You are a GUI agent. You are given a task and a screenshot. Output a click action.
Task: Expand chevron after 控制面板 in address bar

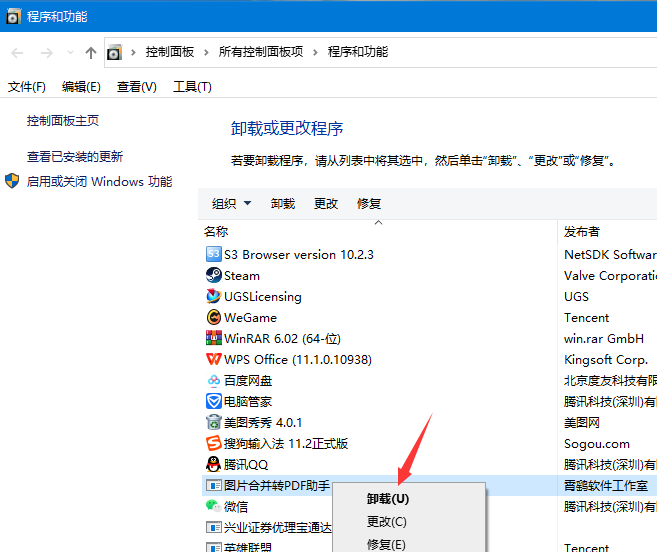coord(206,52)
